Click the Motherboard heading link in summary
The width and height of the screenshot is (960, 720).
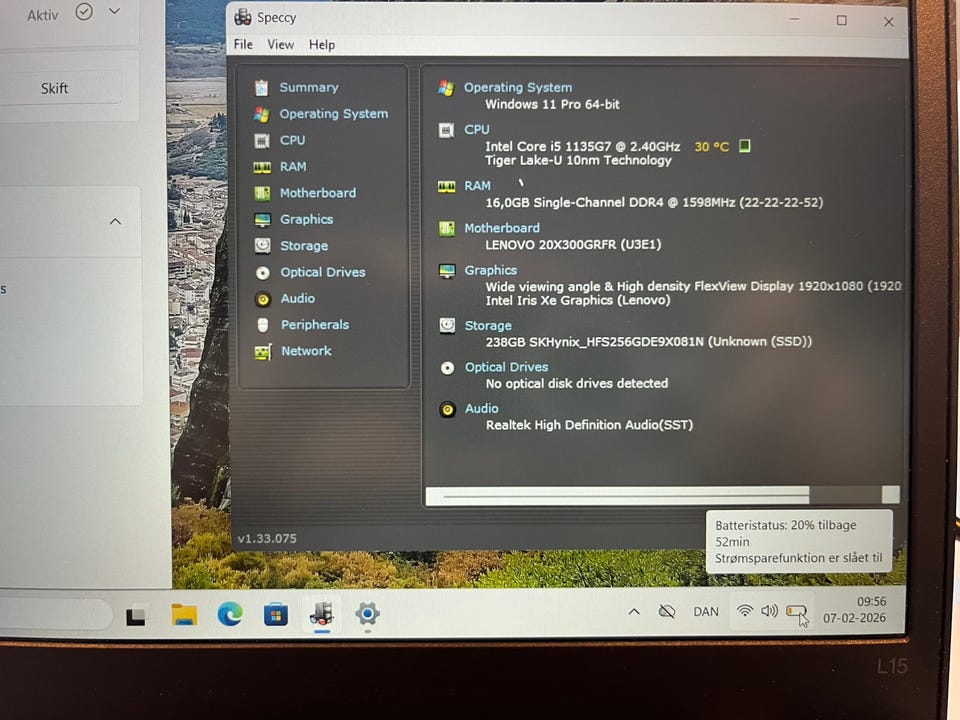click(x=502, y=228)
